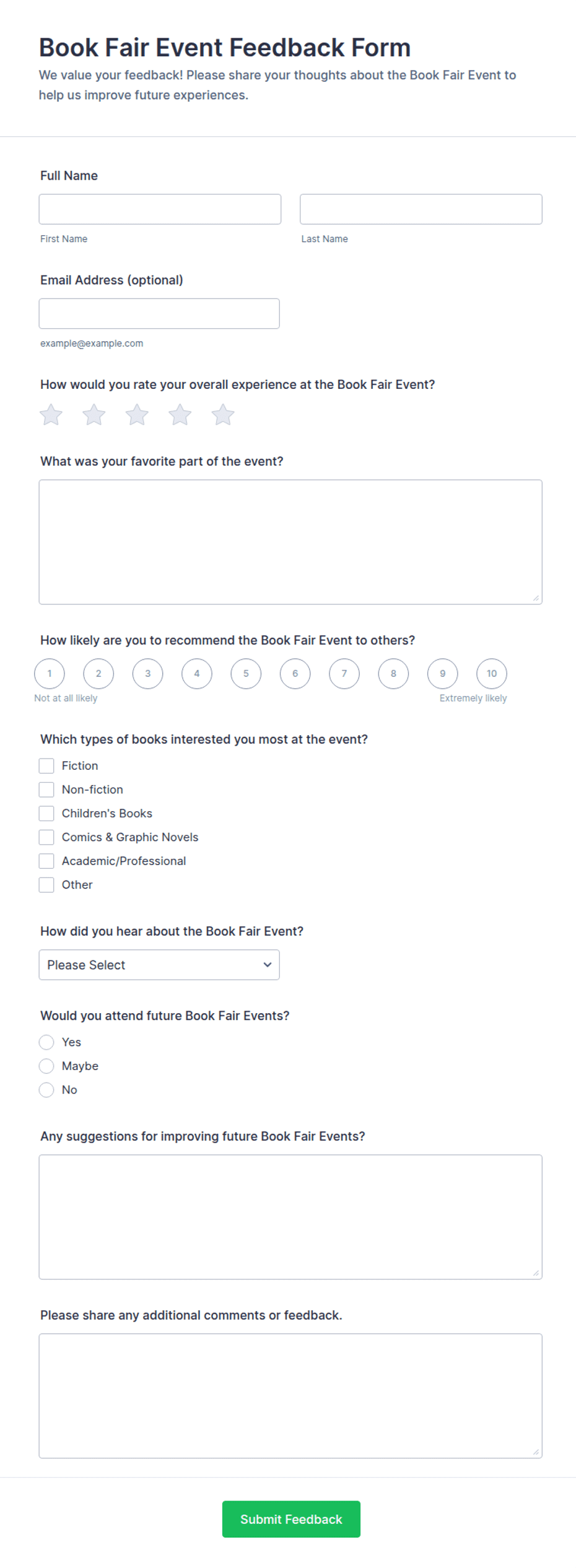Select the second rating star
576x1568 pixels.
94,415
